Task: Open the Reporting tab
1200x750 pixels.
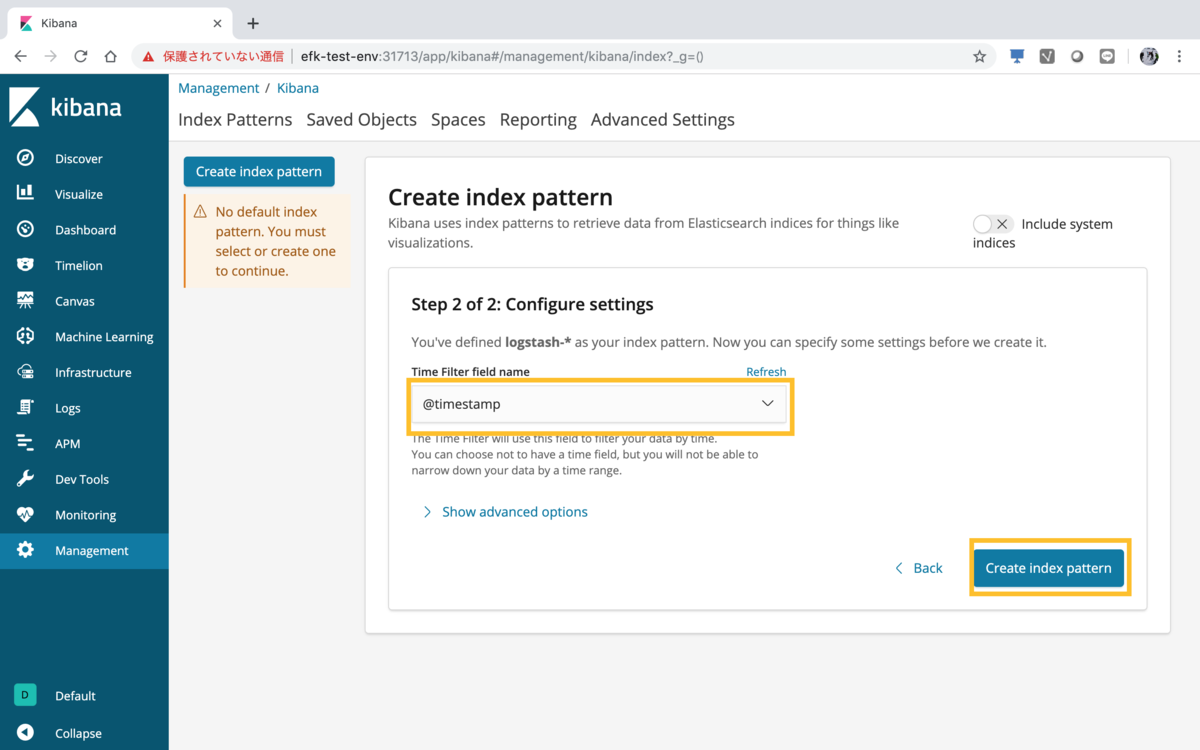Action: click(x=538, y=120)
